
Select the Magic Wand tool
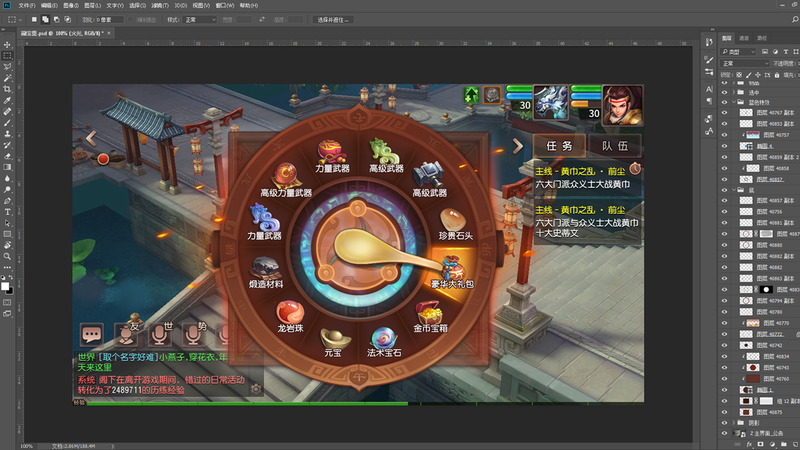[x=7, y=78]
